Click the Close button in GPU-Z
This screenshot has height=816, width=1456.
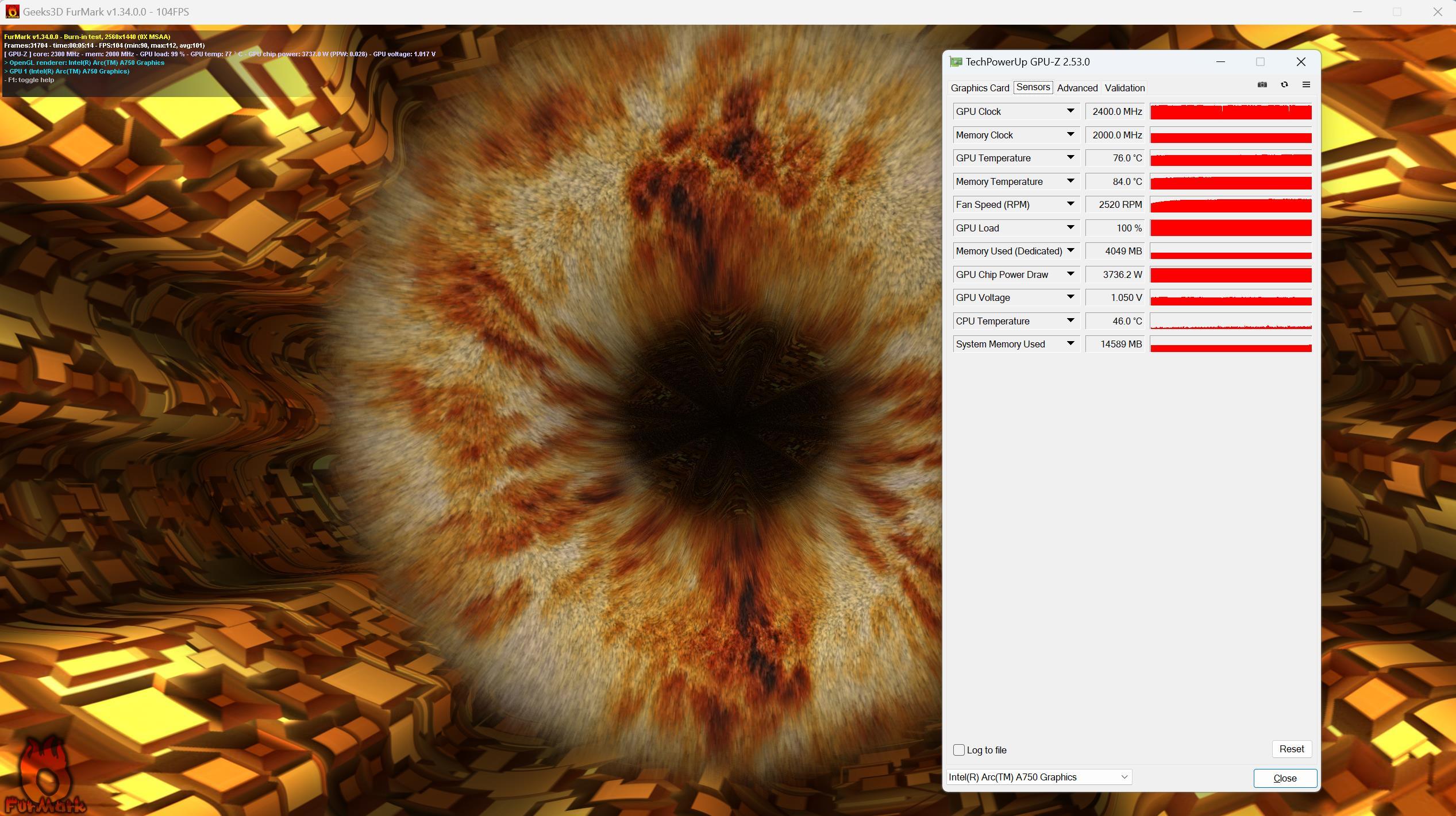(x=1285, y=778)
